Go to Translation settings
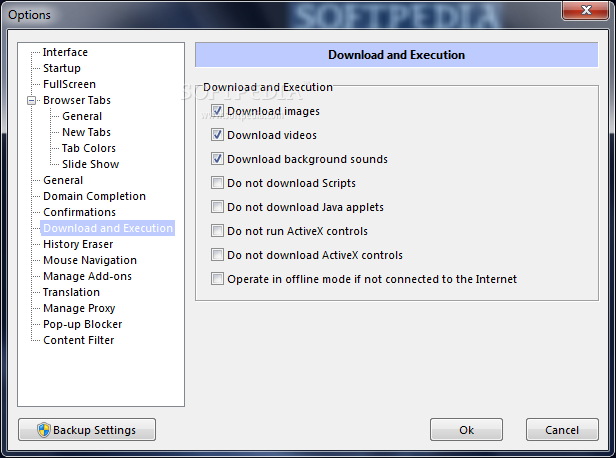The image size is (616, 458). point(71,292)
